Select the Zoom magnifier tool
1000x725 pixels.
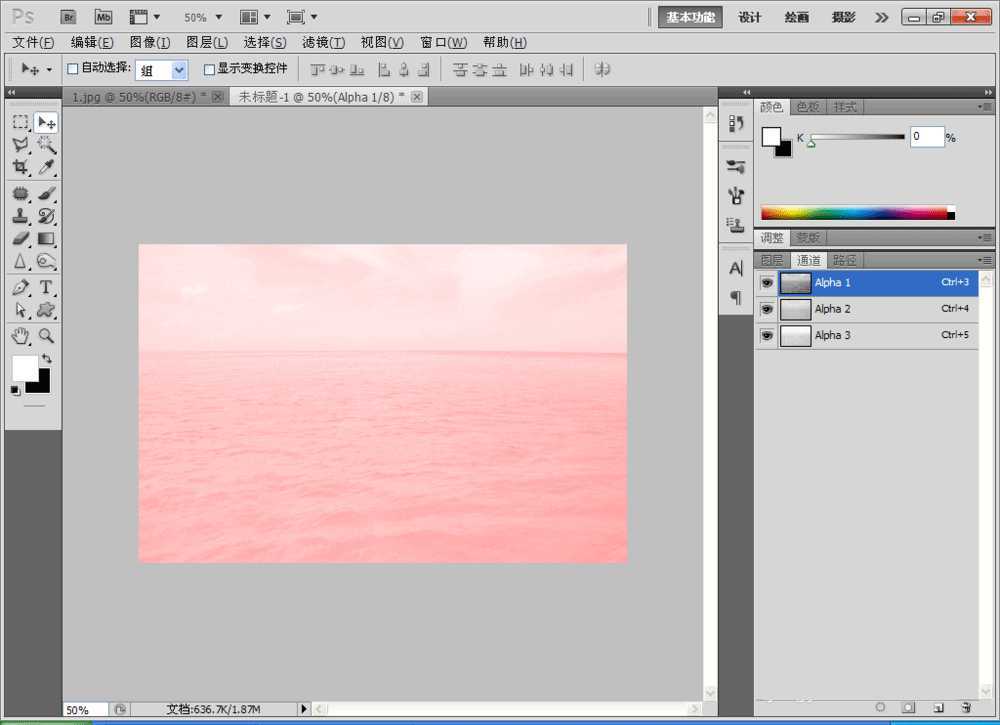[46, 335]
